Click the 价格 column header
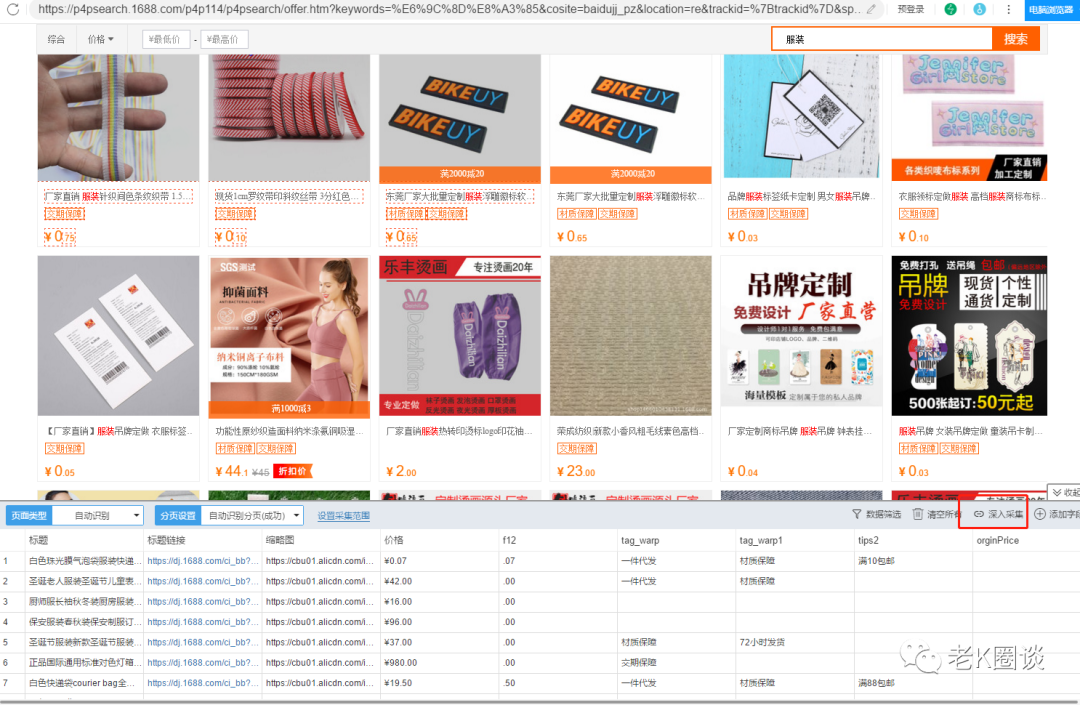1080x705 pixels. pyautogui.click(x=394, y=540)
